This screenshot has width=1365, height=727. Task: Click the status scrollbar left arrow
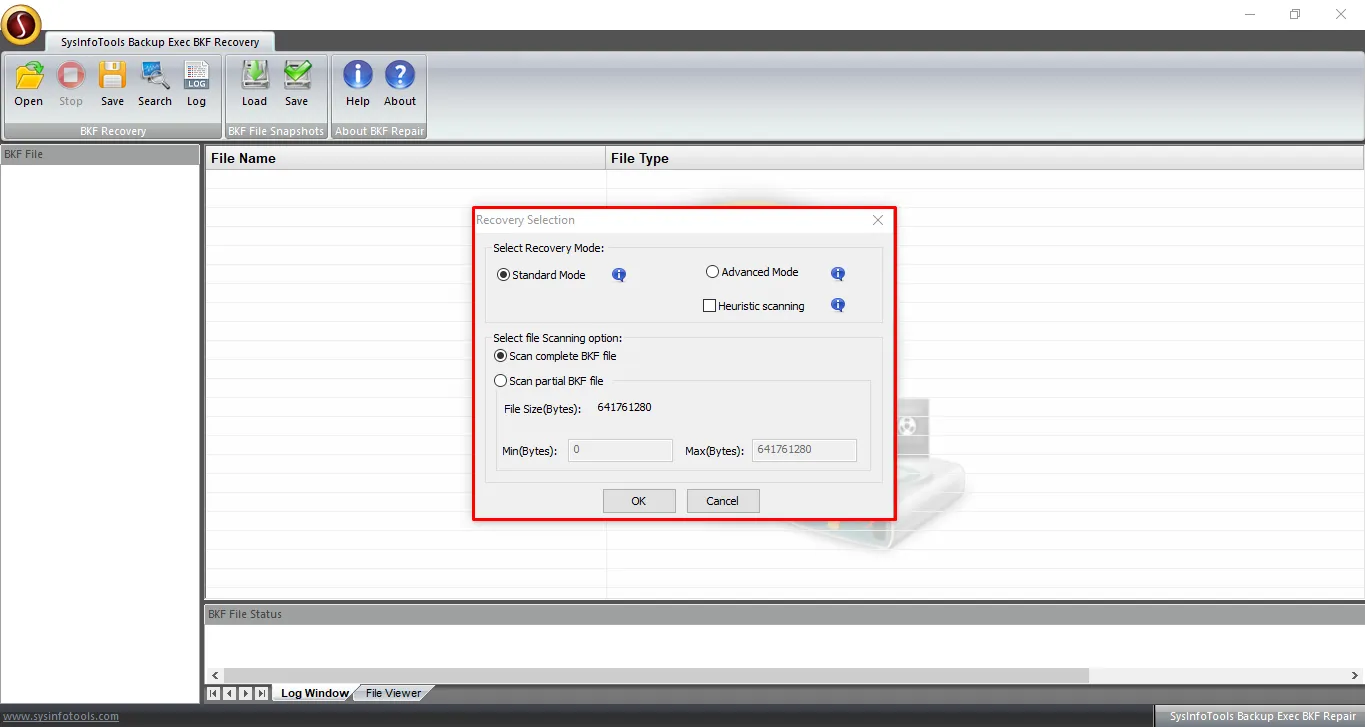(213, 676)
